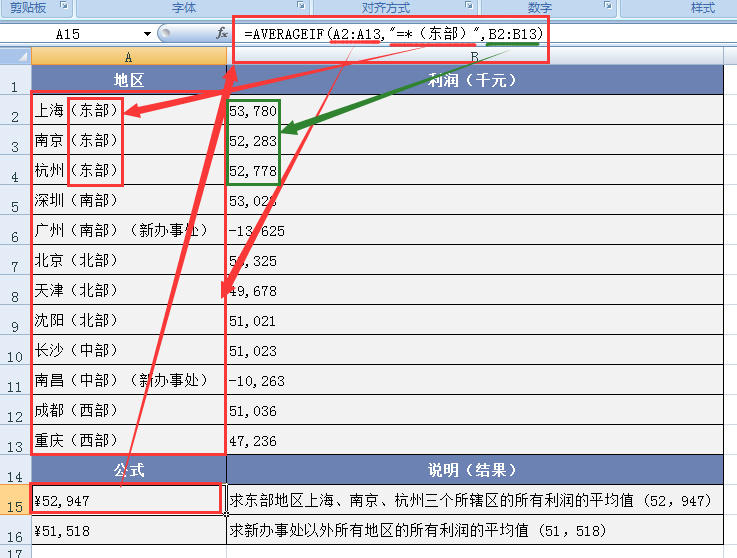Select result cell ¥52,947
Viewport: 737px width, 558px height.
[x=129, y=500]
